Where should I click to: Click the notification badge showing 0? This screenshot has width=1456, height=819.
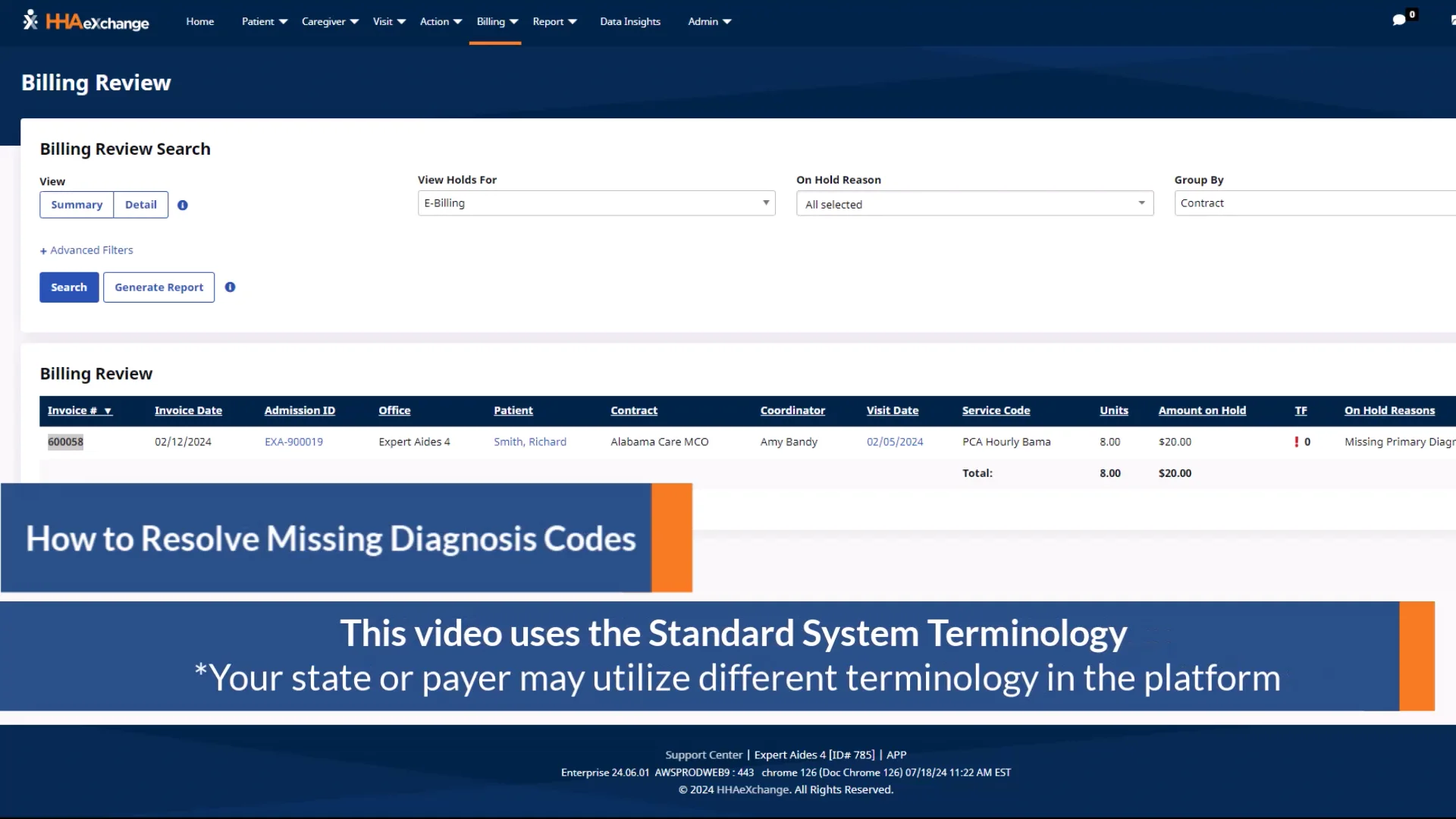click(1411, 13)
